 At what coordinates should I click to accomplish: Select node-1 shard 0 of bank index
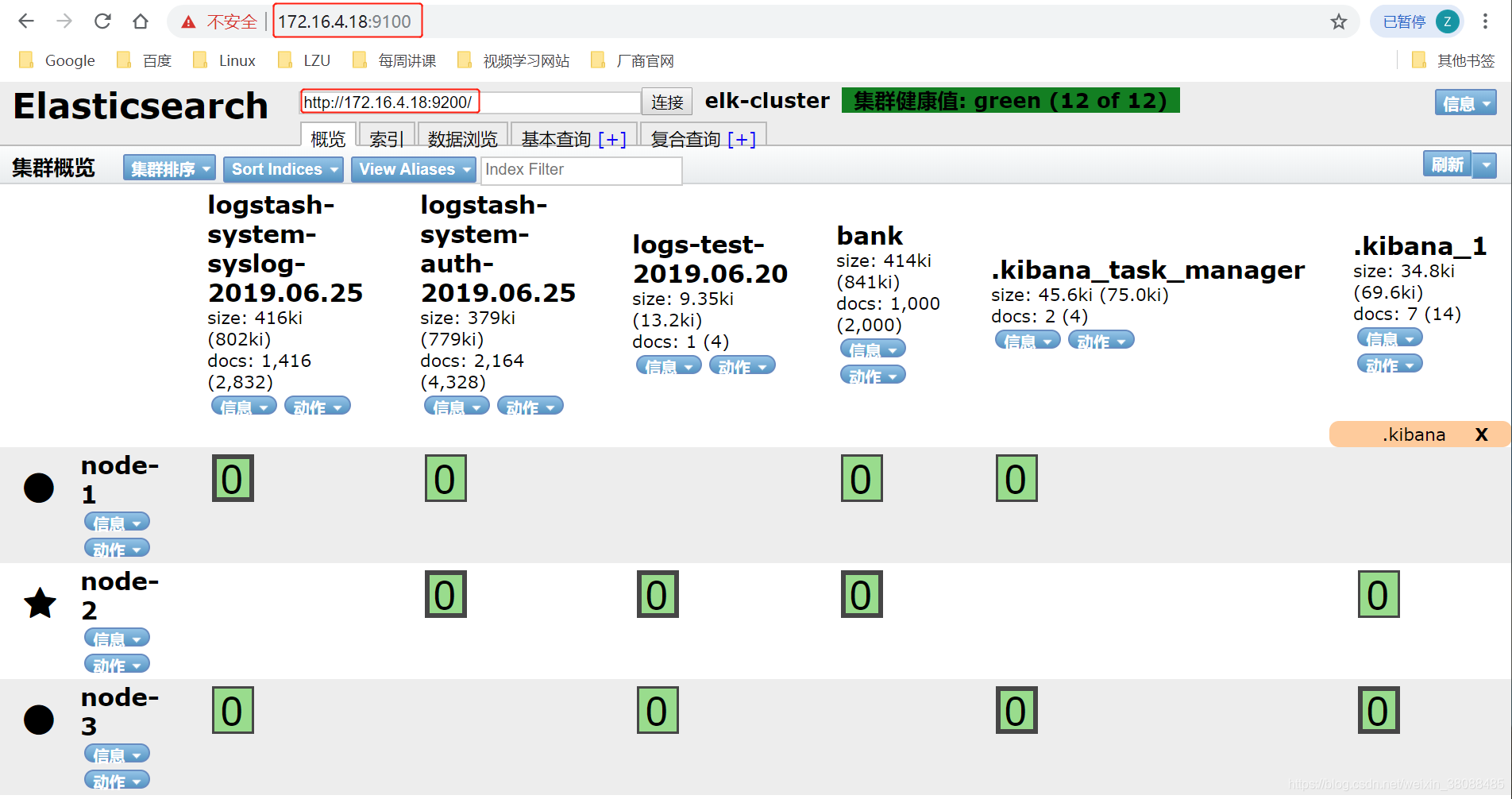862,478
